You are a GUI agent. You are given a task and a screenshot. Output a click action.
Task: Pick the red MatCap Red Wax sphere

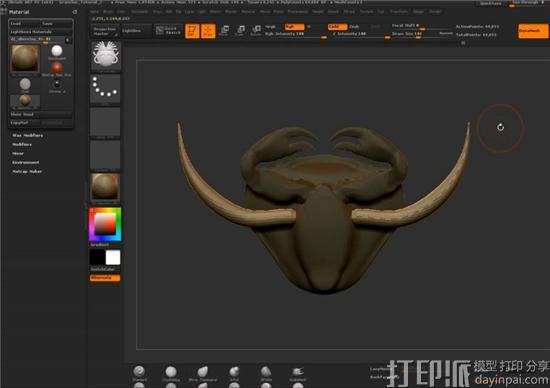point(57,68)
